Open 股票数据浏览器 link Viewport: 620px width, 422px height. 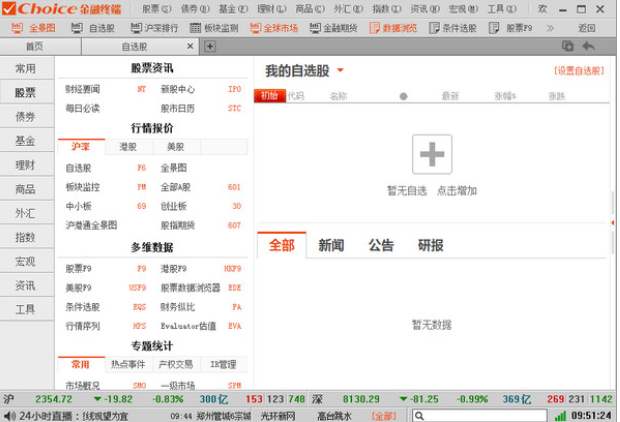tap(190, 288)
